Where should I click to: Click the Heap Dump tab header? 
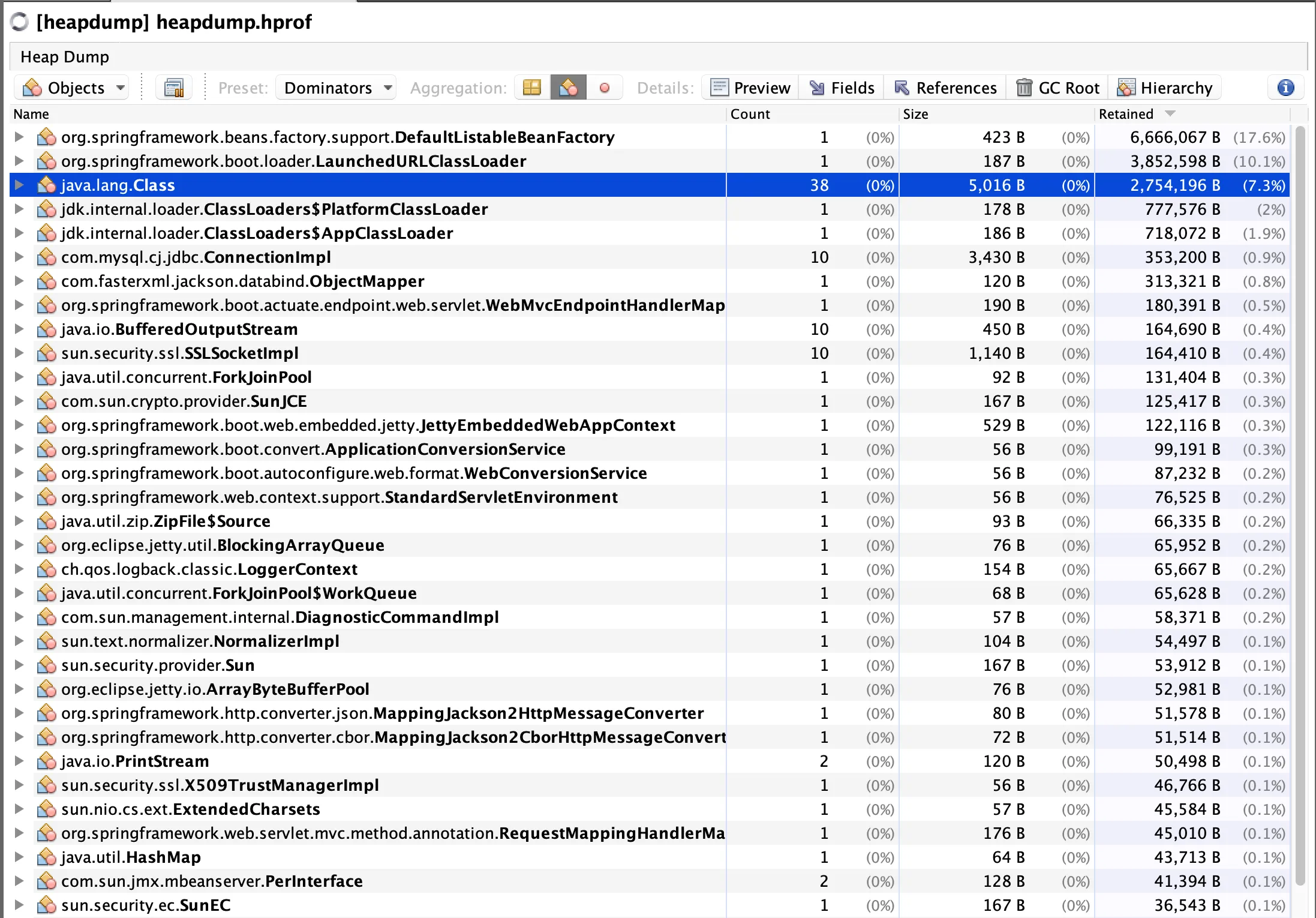coord(65,57)
